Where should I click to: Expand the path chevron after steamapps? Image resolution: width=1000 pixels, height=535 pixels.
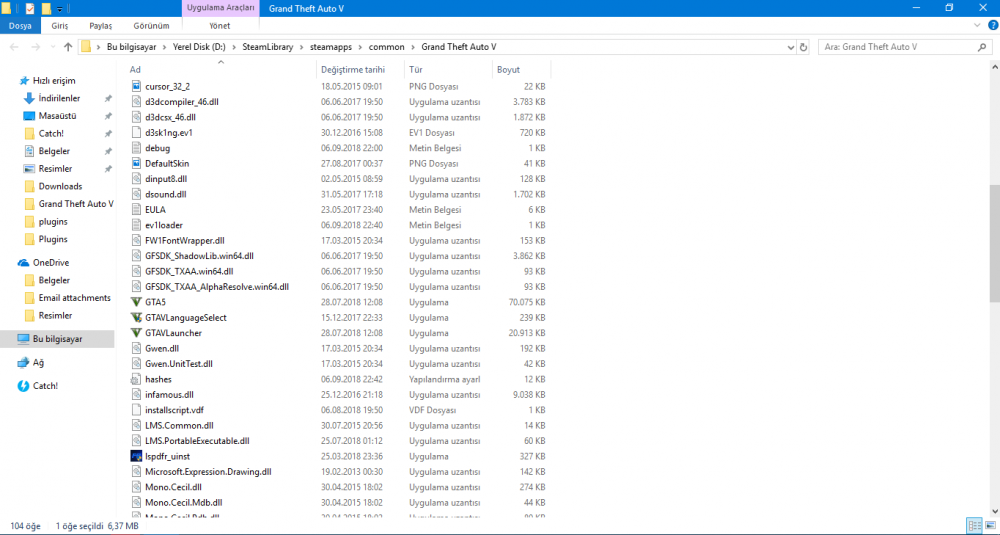tap(360, 47)
